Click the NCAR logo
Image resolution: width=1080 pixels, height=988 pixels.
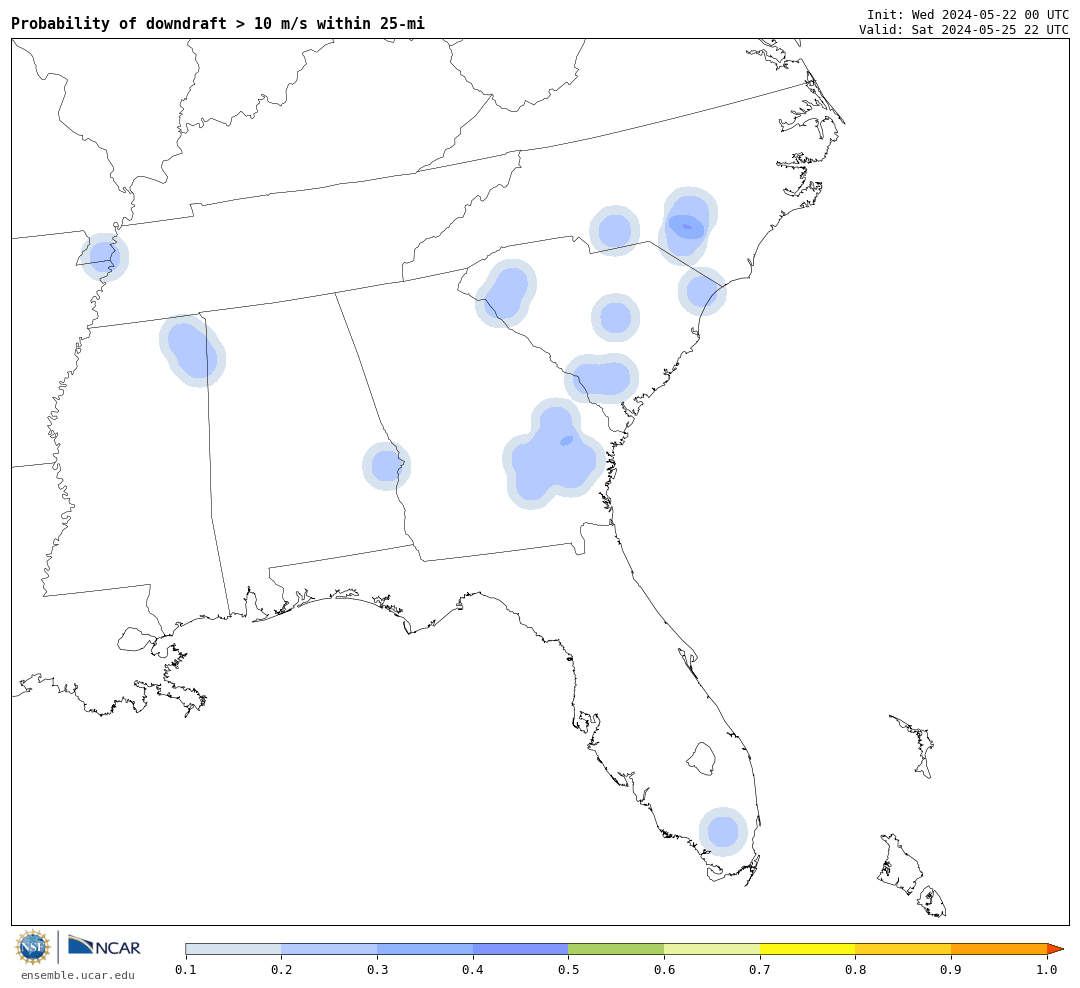[x=104, y=946]
